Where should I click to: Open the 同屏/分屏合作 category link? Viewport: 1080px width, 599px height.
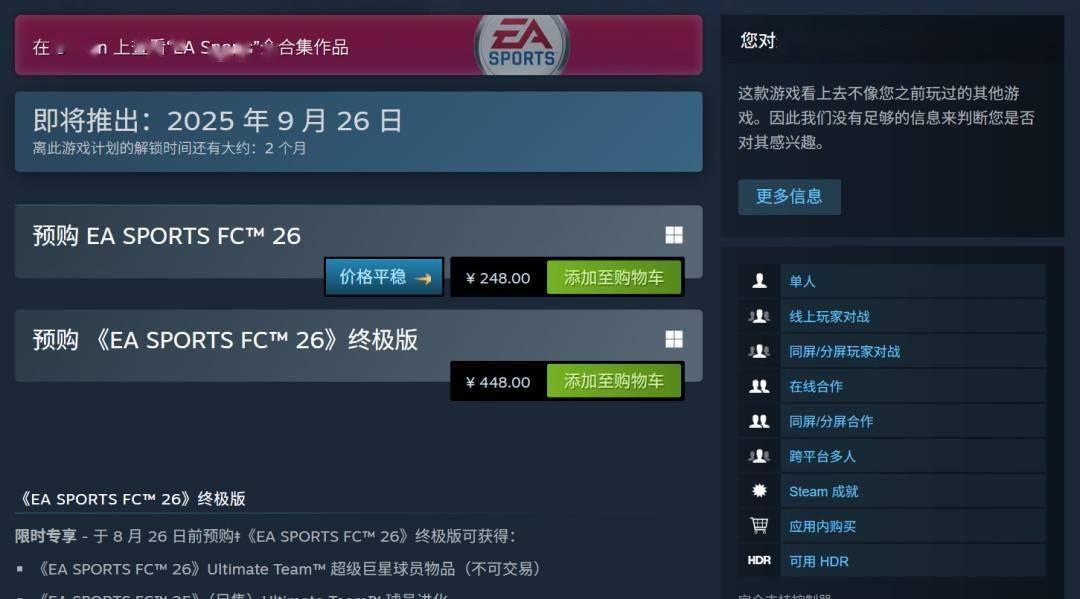(x=831, y=421)
